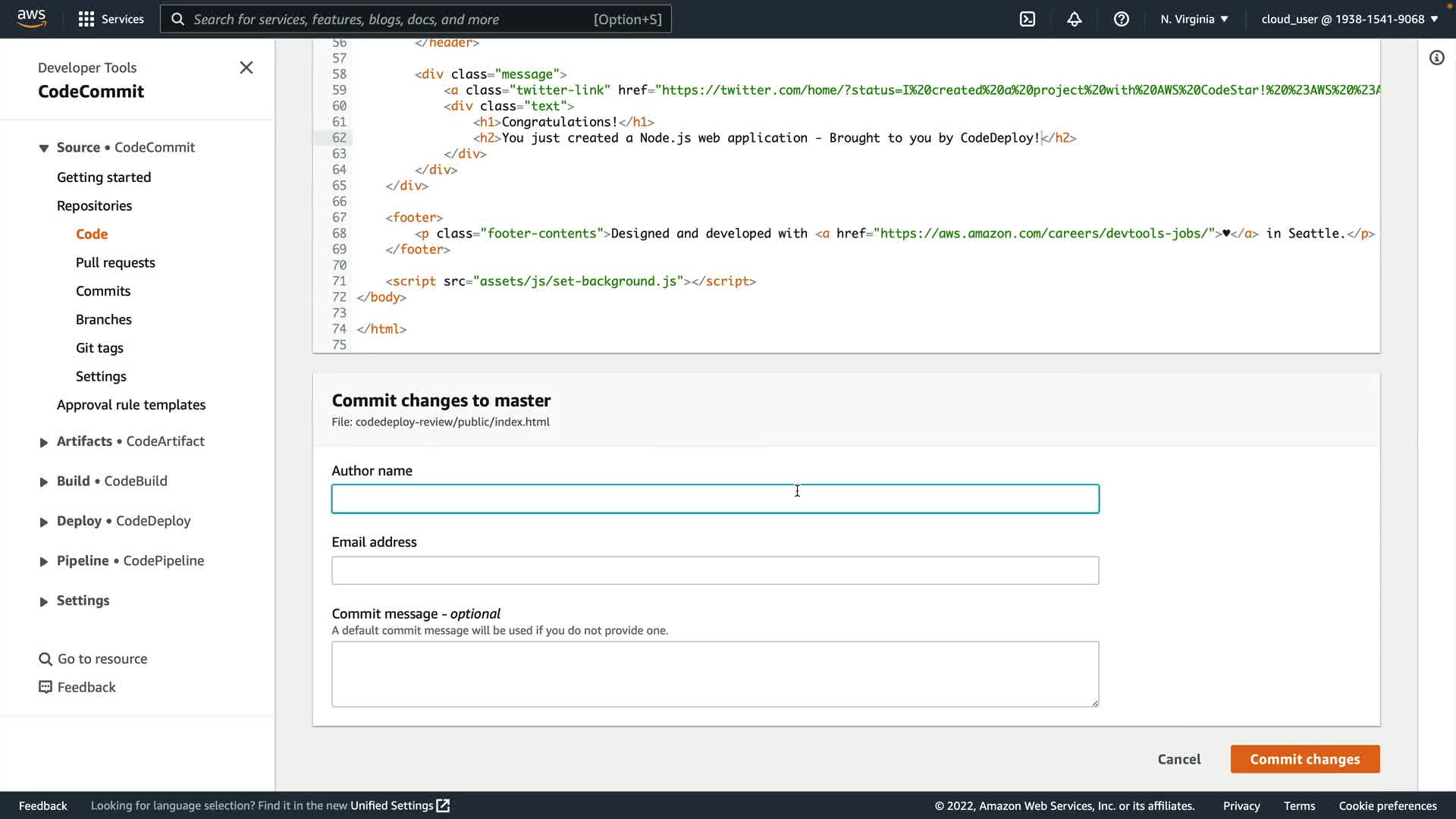Click the Feedback icon in the sidebar

45,687
